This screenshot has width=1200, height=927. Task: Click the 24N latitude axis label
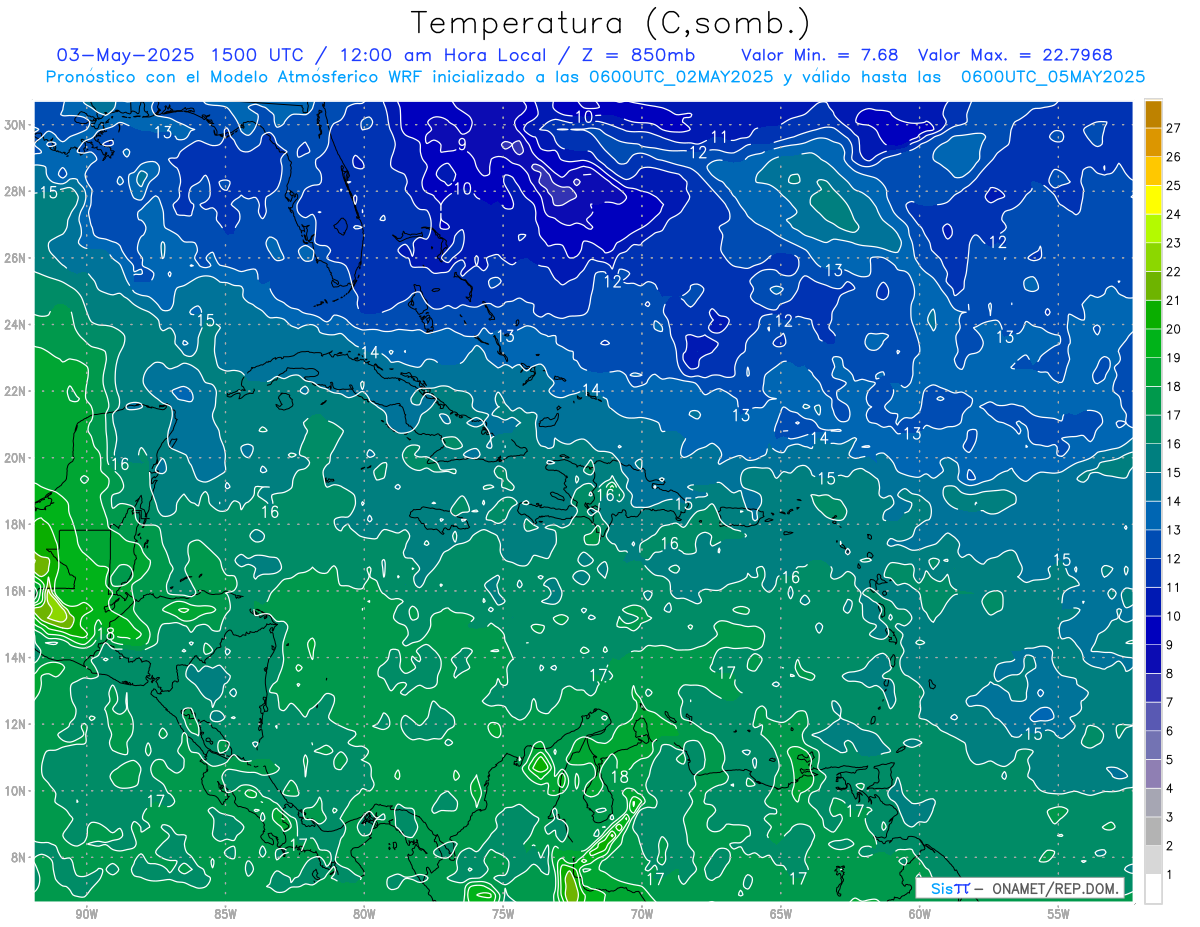pyautogui.click(x=15, y=324)
